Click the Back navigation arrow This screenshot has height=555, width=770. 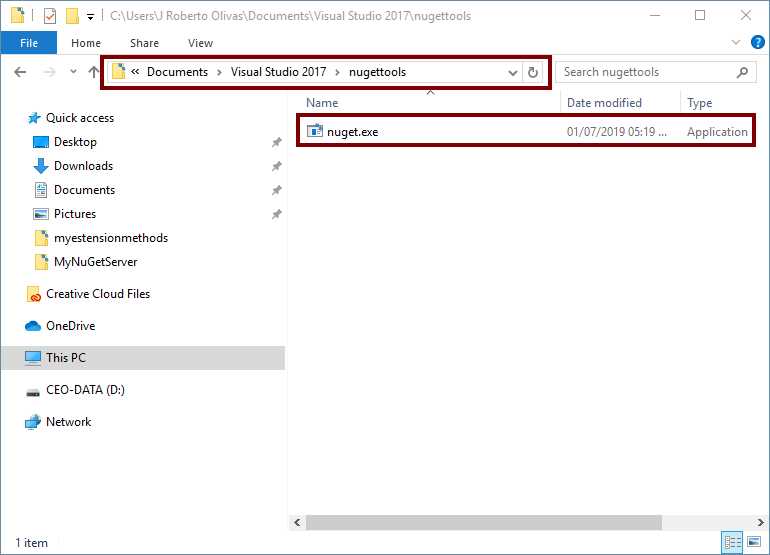point(20,72)
